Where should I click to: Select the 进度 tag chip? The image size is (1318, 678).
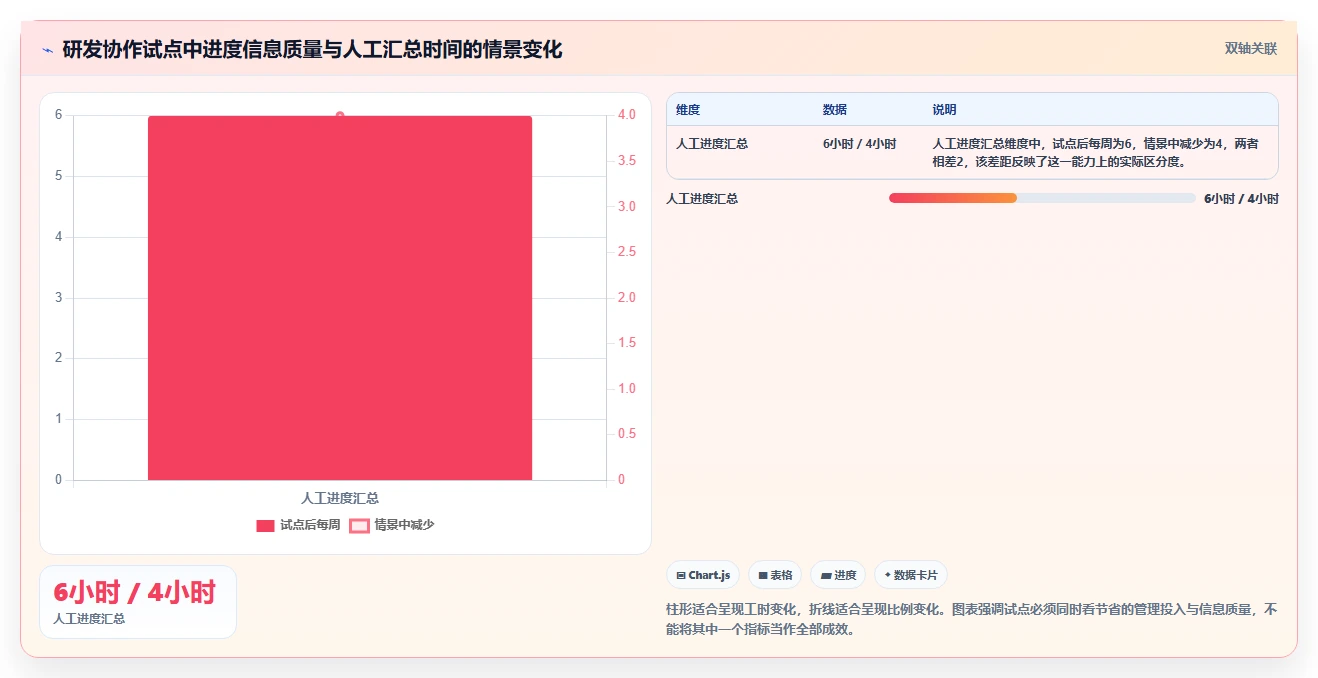click(x=838, y=575)
